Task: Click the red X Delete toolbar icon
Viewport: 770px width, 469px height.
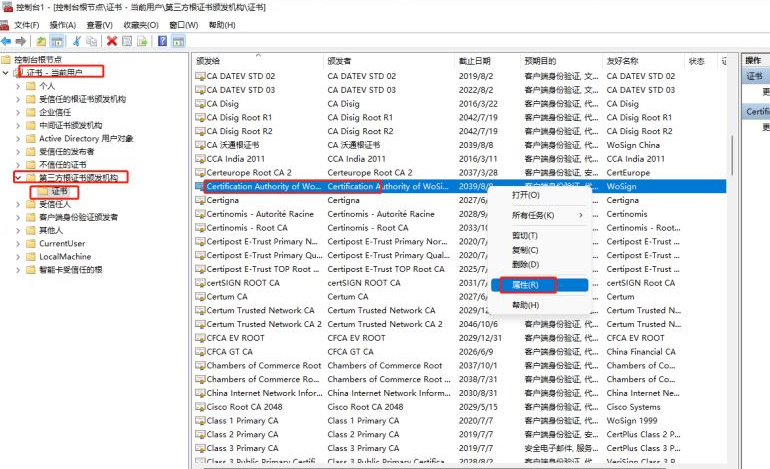Action: coord(111,41)
